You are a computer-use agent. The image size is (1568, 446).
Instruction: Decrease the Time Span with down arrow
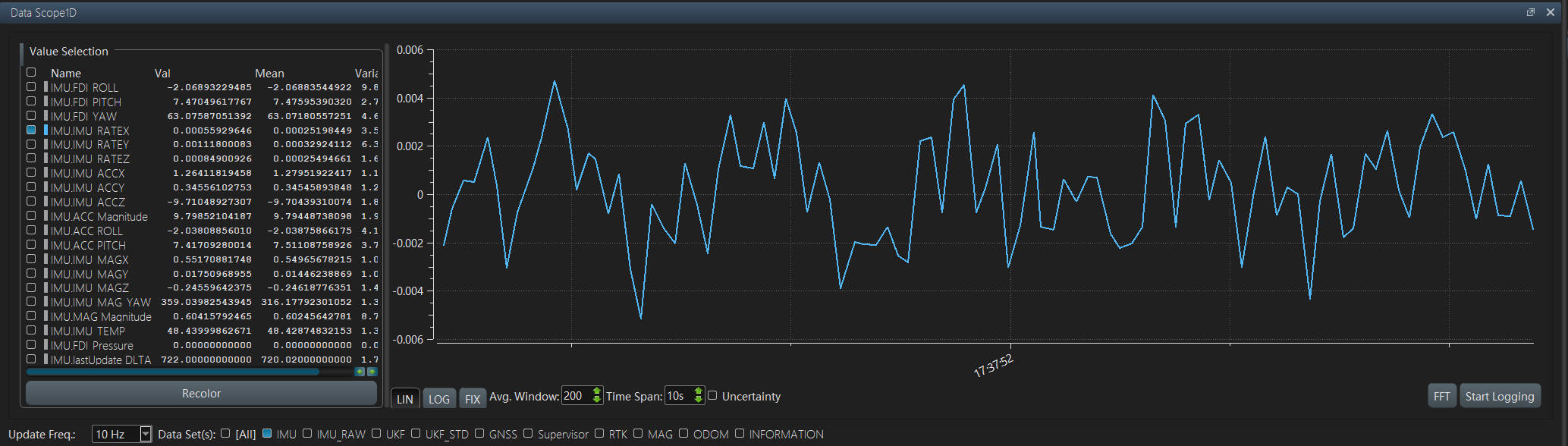click(699, 400)
